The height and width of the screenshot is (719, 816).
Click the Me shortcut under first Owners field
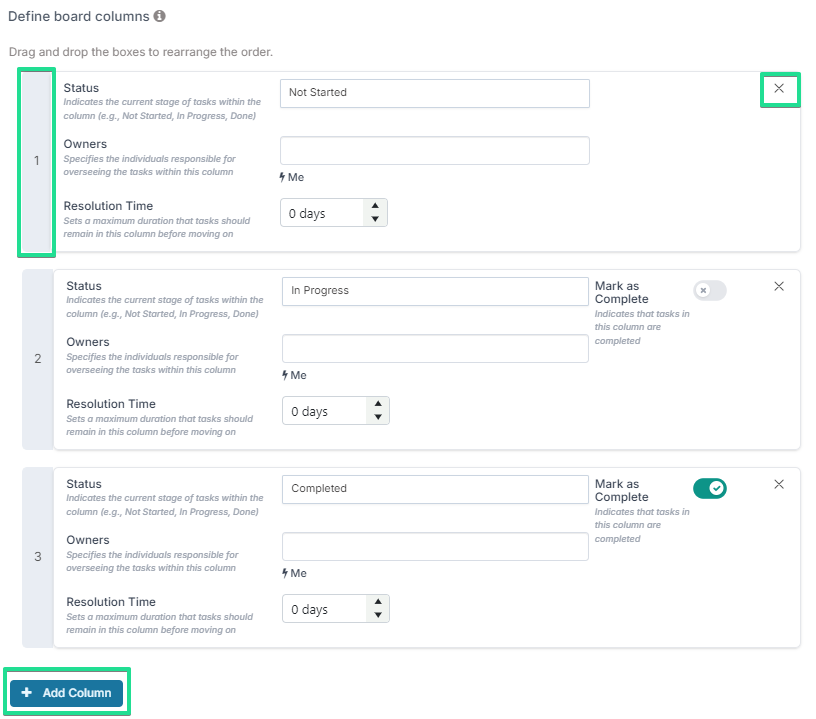[x=292, y=177]
